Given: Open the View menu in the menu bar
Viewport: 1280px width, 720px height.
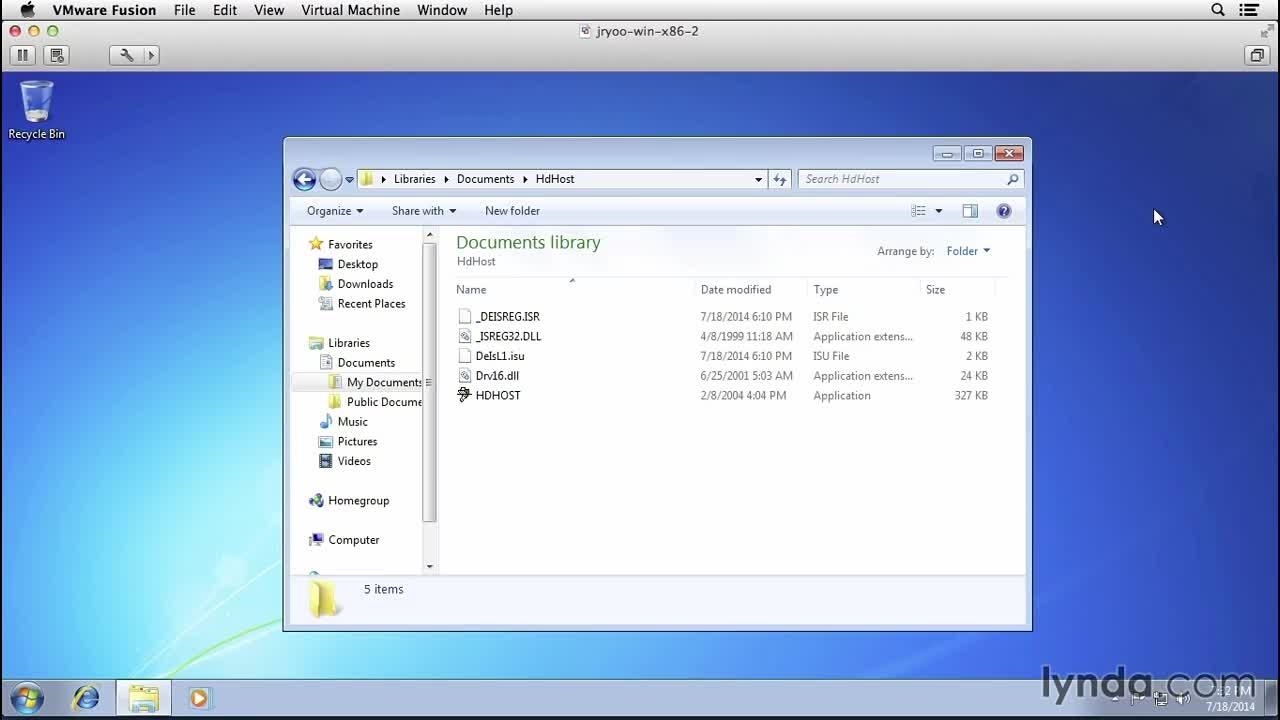Looking at the screenshot, I should [x=269, y=10].
